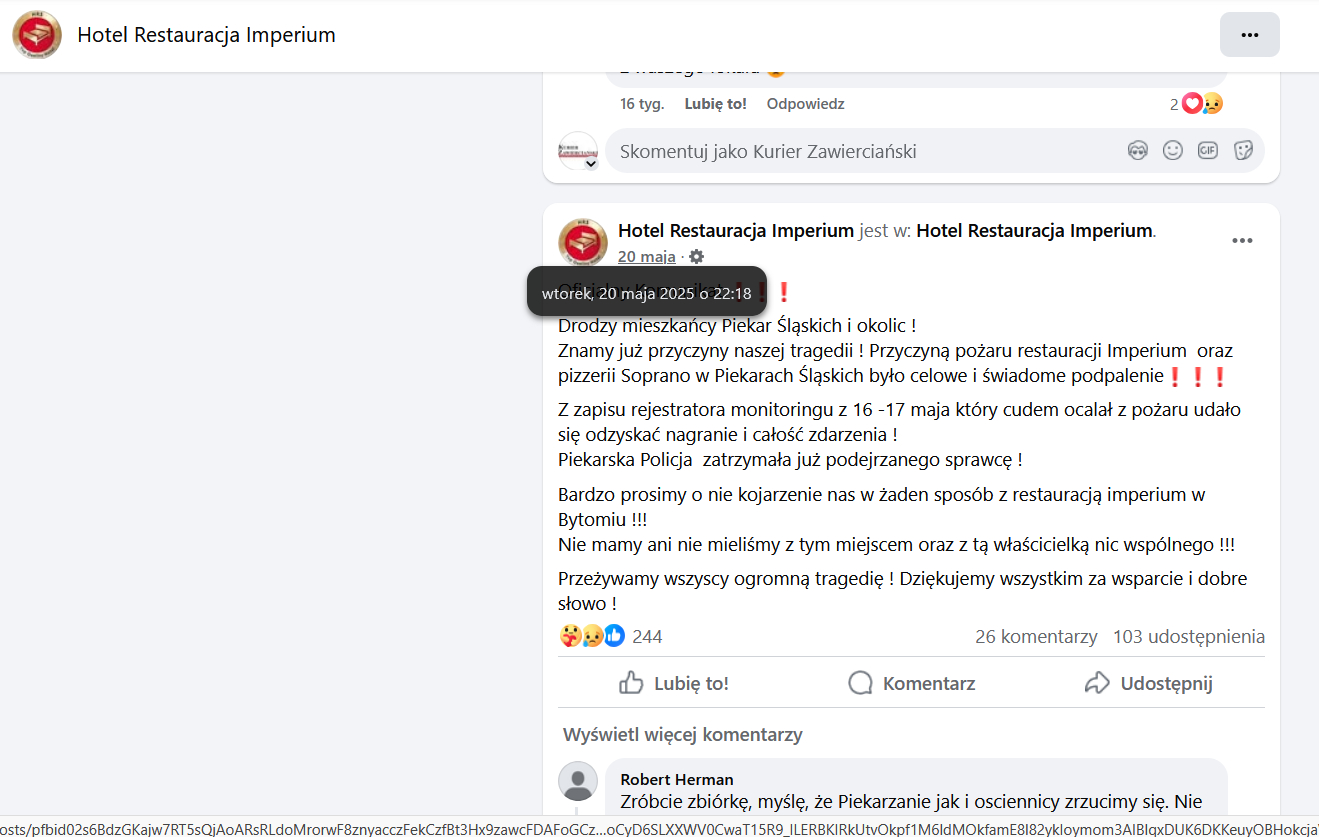Switch commenting profile via avatar dropdown arrow
The image size is (1319, 837).
click(x=591, y=163)
